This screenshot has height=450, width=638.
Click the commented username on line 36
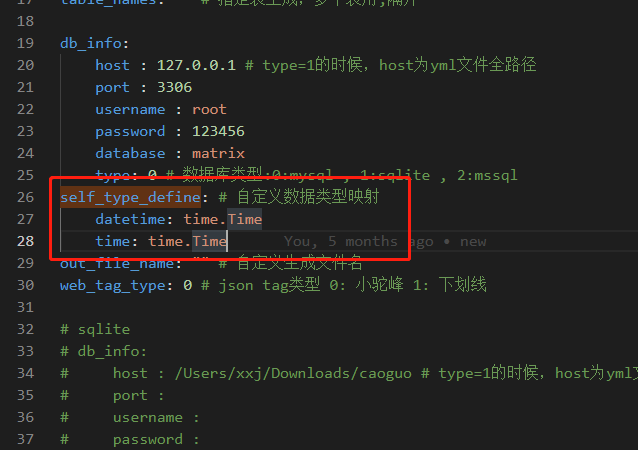point(148,417)
